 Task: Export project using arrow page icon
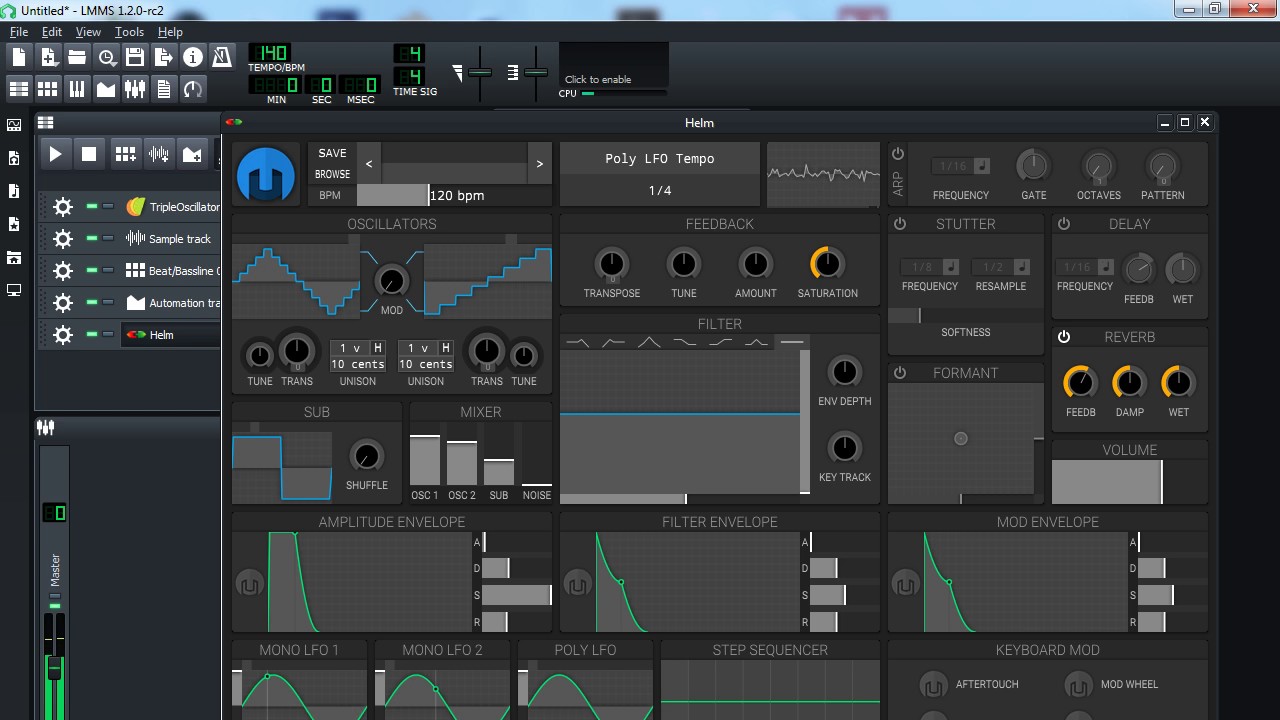click(x=164, y=57)
